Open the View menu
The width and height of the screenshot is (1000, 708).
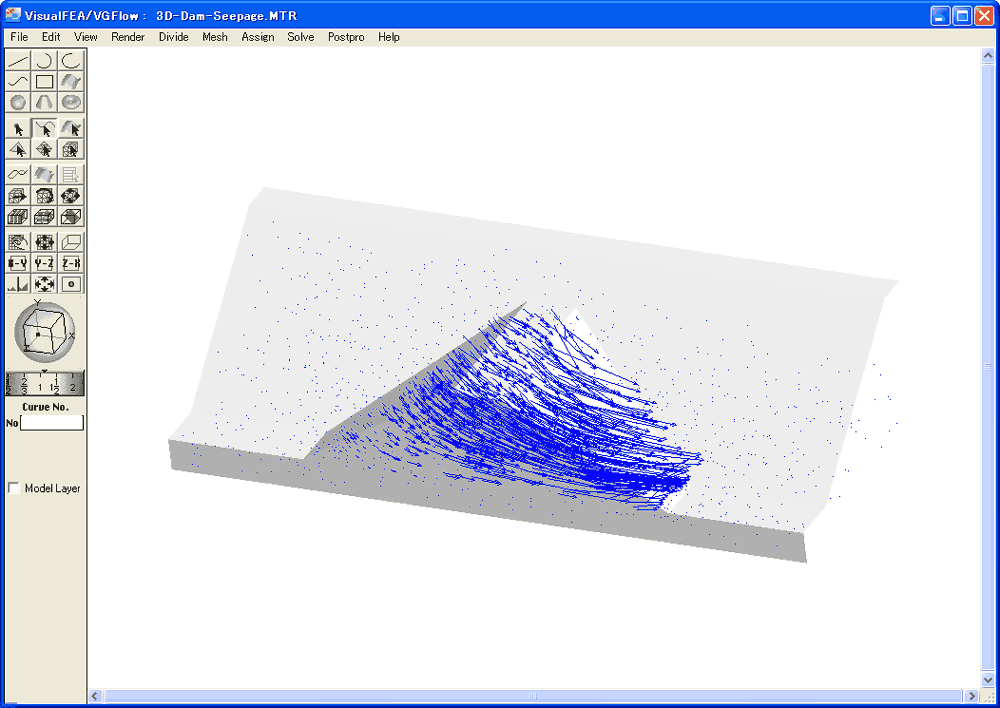(85, 37)
